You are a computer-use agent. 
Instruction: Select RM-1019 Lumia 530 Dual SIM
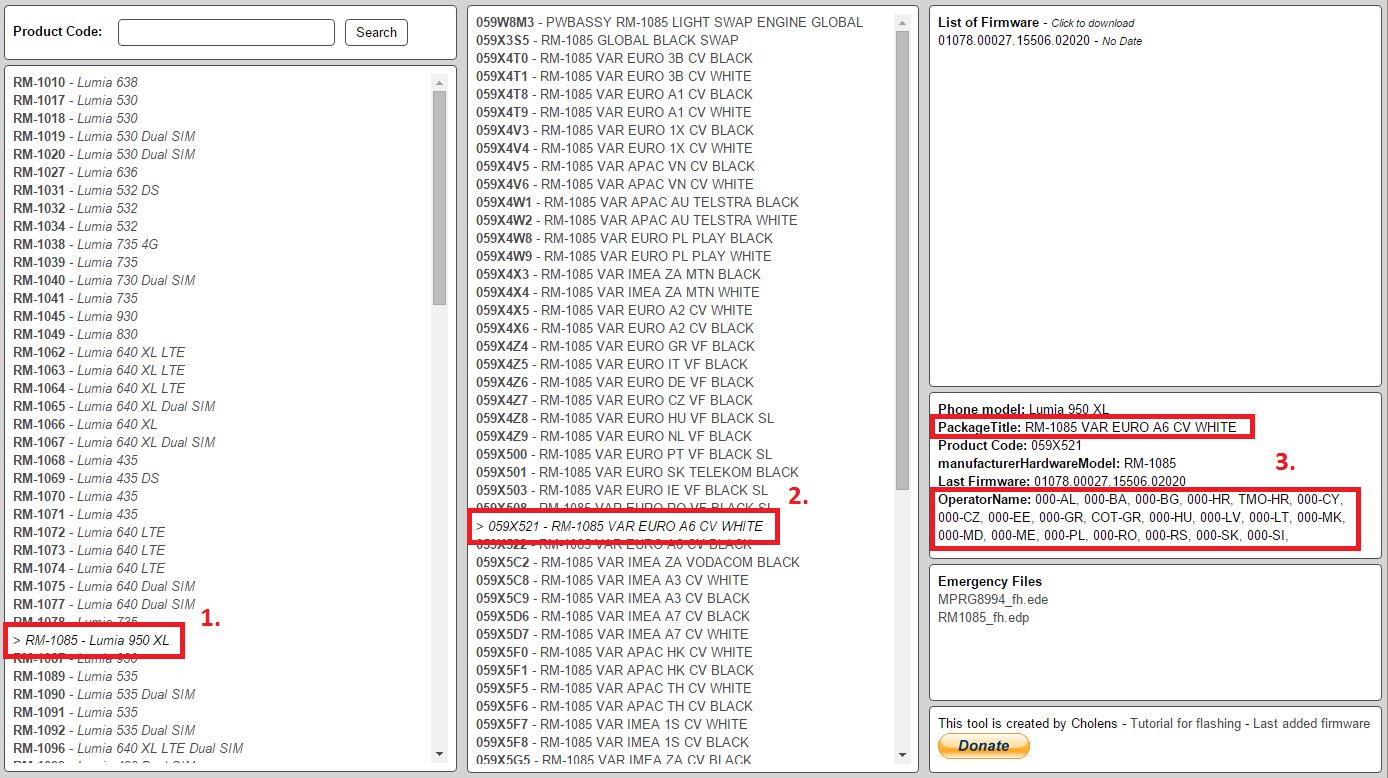pos(104,136)
